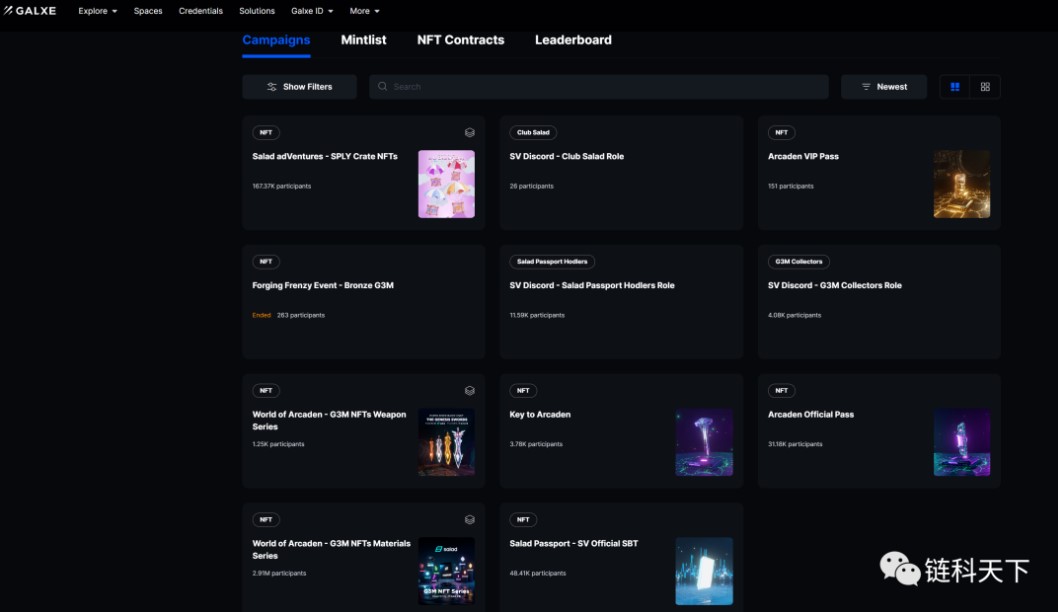Click the Galxe logo
This screenshot has height=612, width=1058.
click(x=30, y=11)
